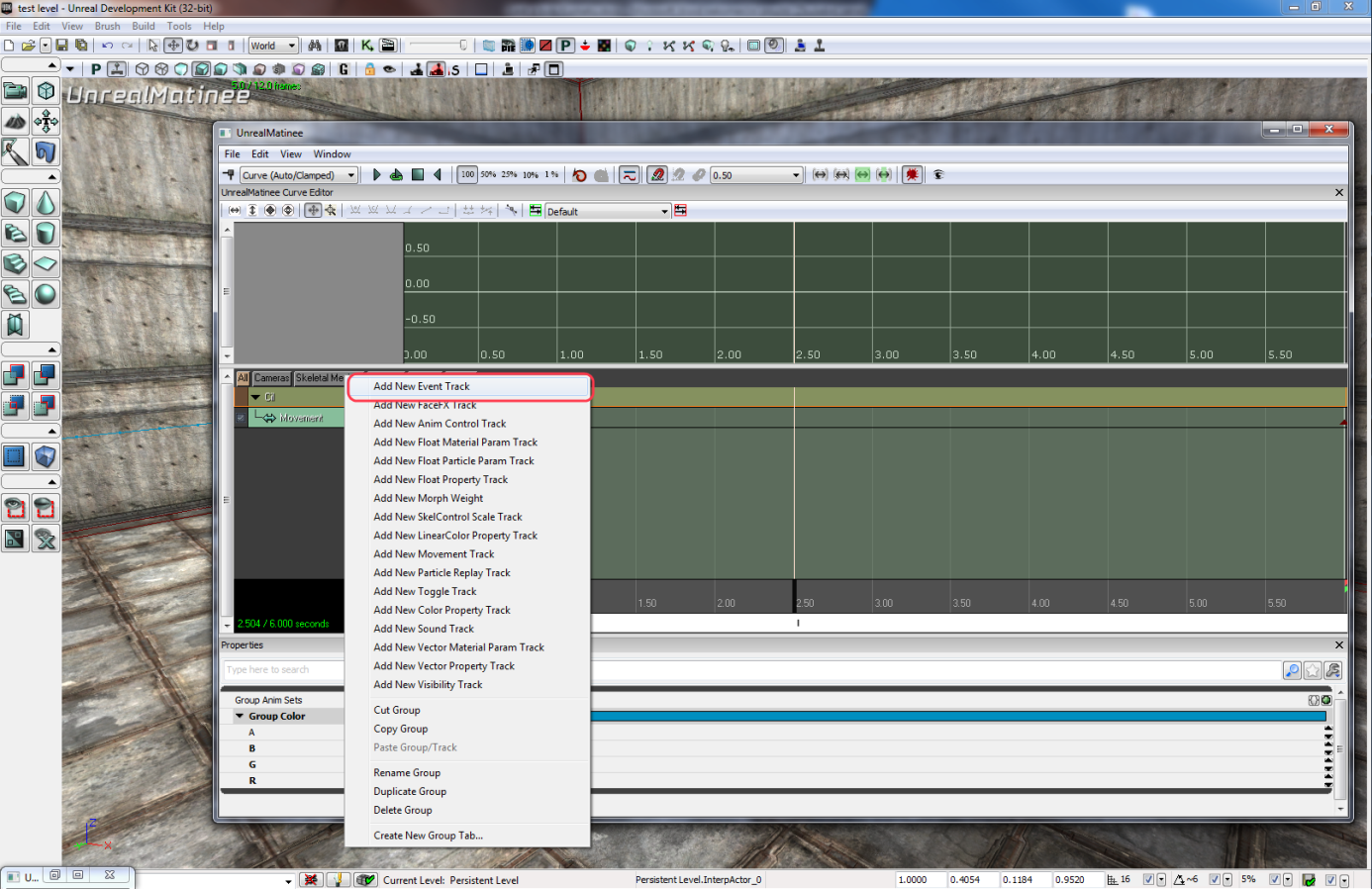The height and width of the screenshot is (889, 1372).
Task: Open snap size 0.50 dropdown
Action: (756, 175)
